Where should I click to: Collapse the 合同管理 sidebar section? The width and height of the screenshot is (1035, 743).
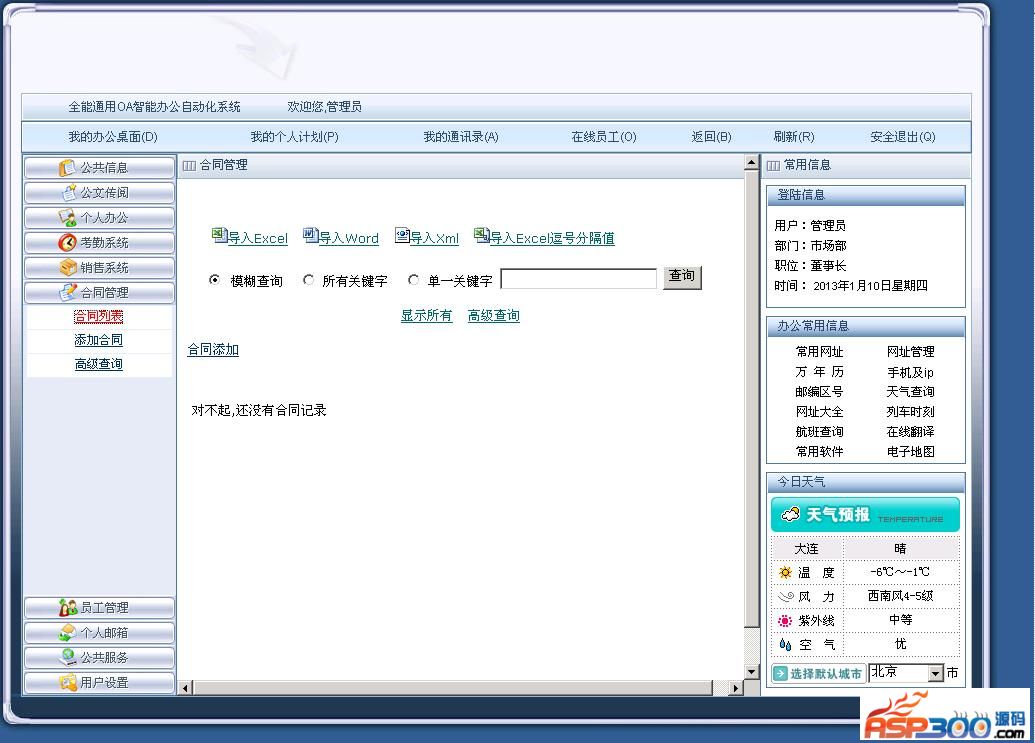pos(100,292)
